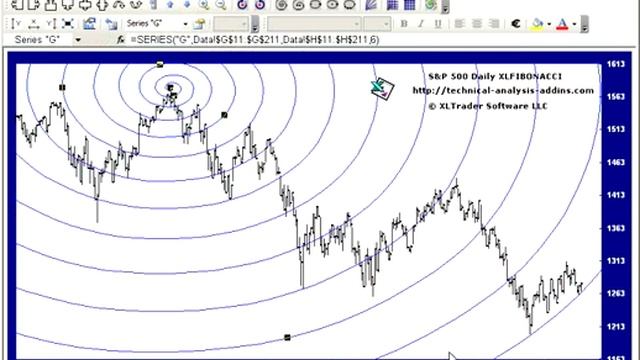The width and height of the screenshot is (640, 360).
Task: Click the formula bar SERIES formula
Action: tap(255, 40)
